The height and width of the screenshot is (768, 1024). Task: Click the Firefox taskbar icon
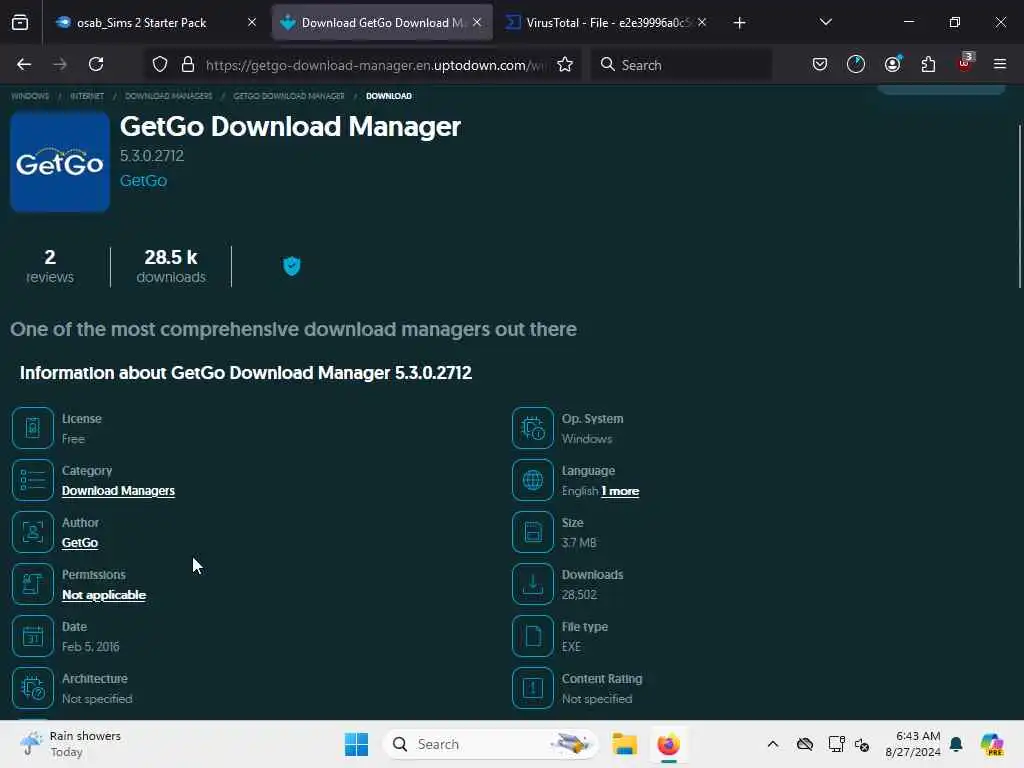[x=668, y=744]
